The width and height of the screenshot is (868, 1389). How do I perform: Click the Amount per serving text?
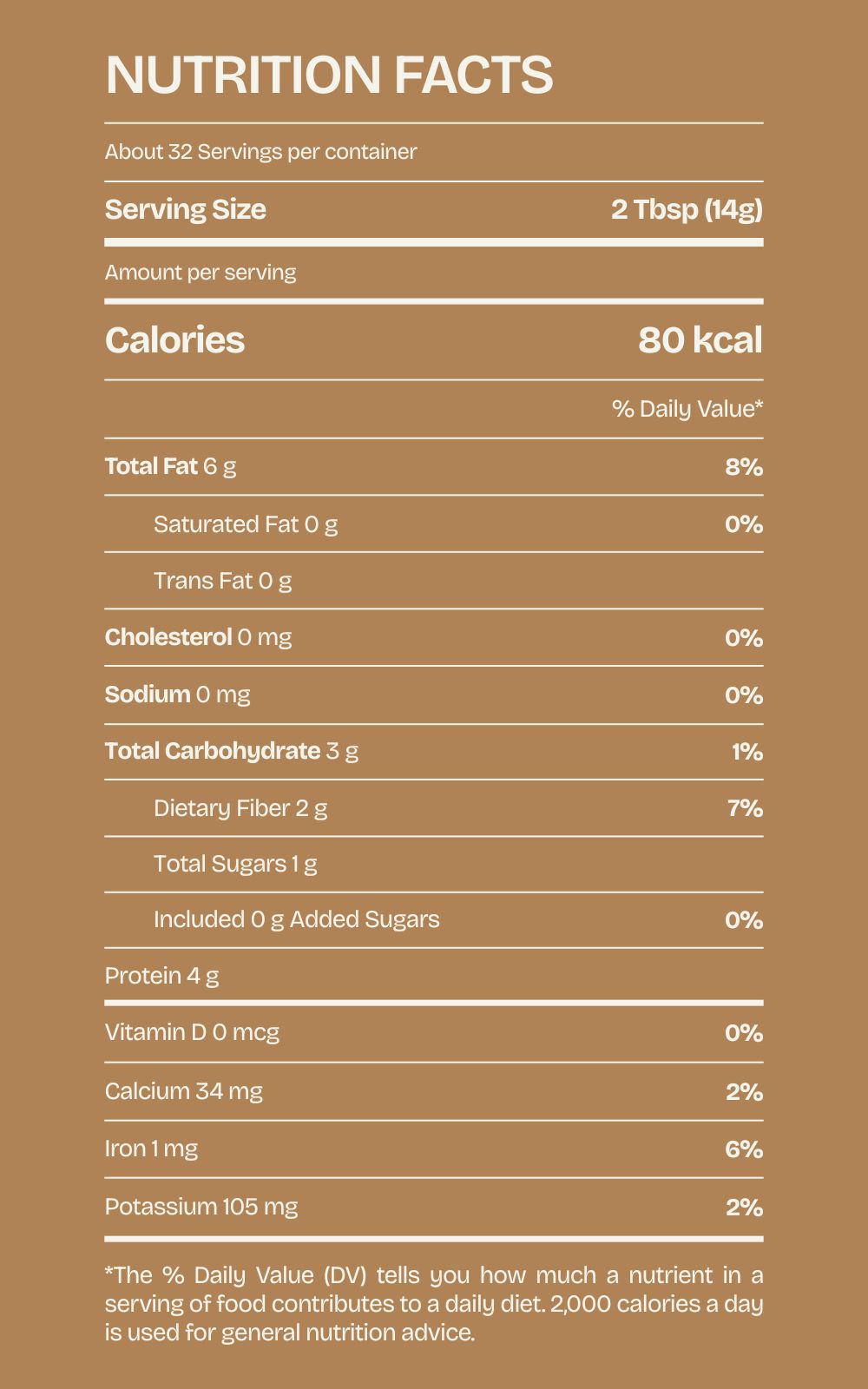point(201,273)
